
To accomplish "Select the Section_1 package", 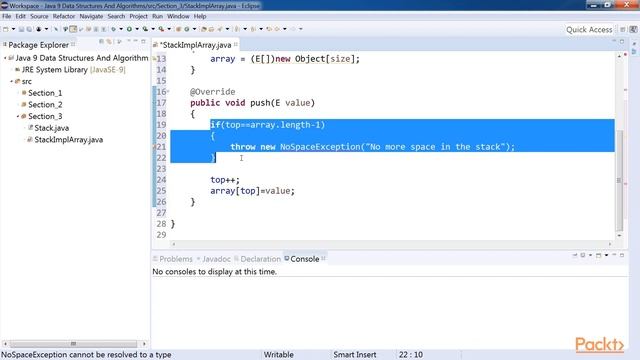I will (42, 93).
